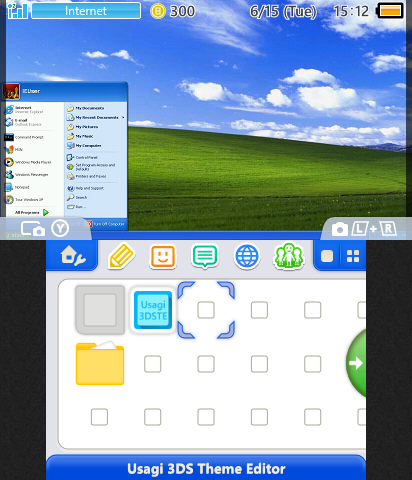Image resolution: width=412 pixels, height=480 pixels.
Task: Click the Play Coin icon
Action: [158, 11]
